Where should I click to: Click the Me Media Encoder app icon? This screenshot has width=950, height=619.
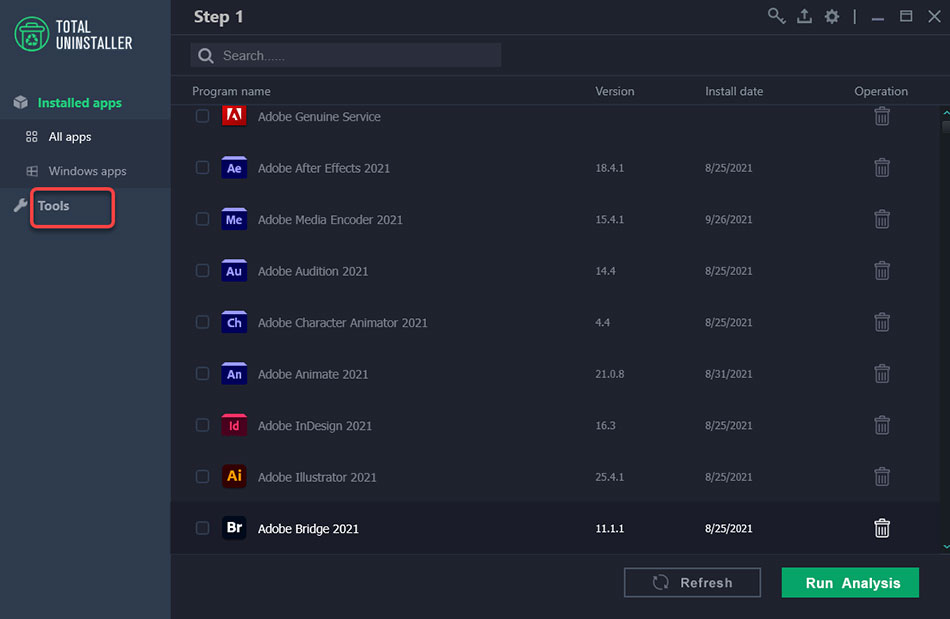pyautogui.click(x=234, y=219)
